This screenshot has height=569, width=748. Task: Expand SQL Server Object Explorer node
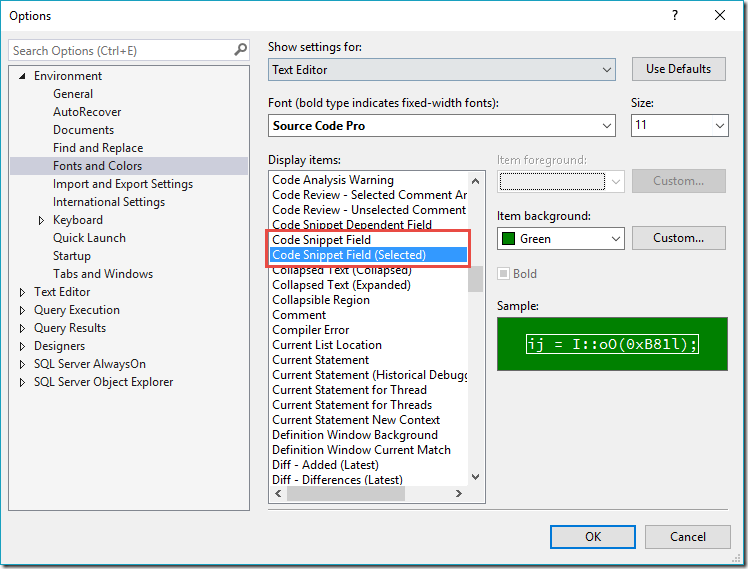point(22,382)
